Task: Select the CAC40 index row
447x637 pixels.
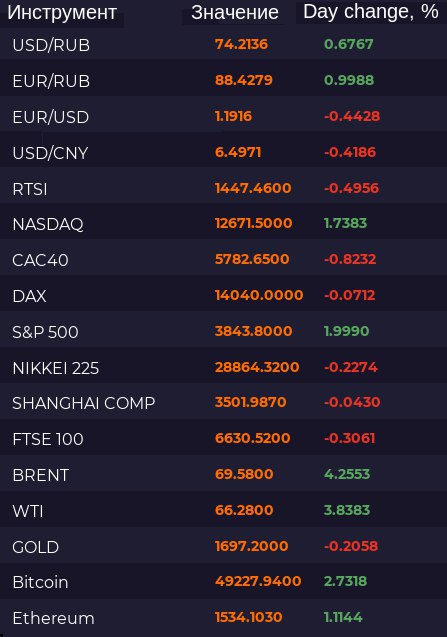Action: pos(224,260)
